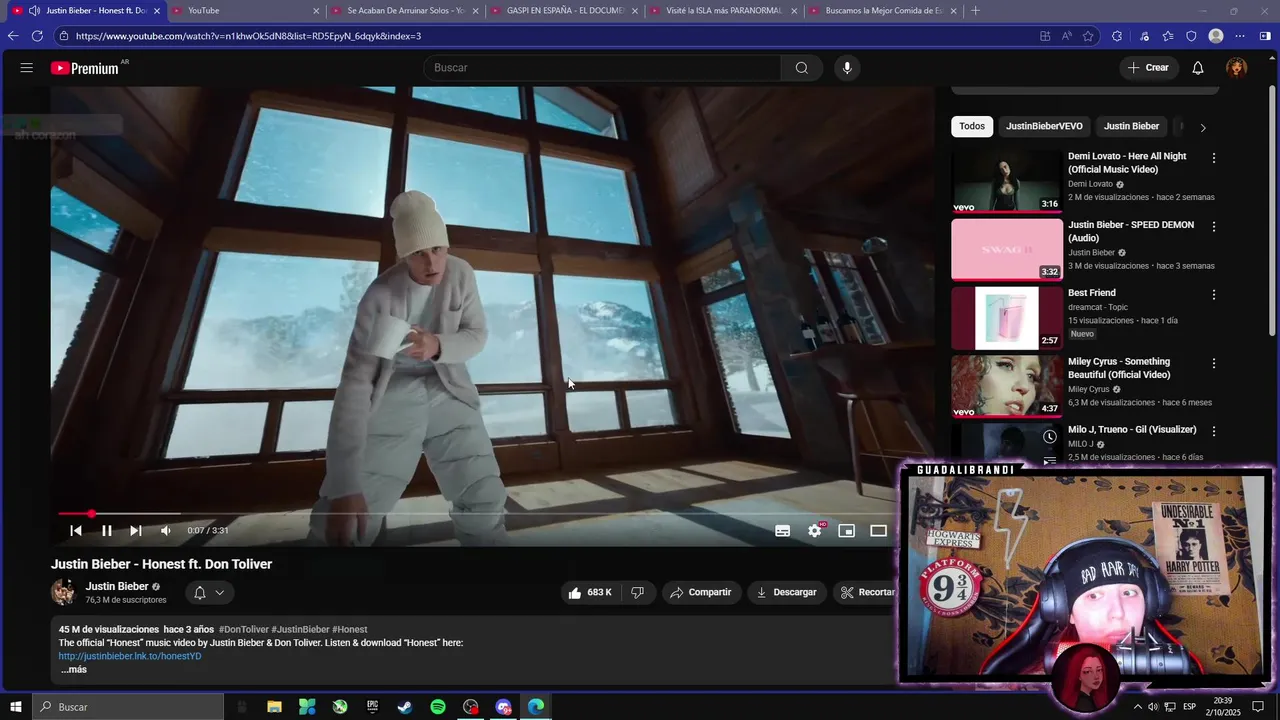The width and height of the screenshot is (1280, 720).
Task: Open options menu for SPEED DEMON video
Action: [1214, 227]
